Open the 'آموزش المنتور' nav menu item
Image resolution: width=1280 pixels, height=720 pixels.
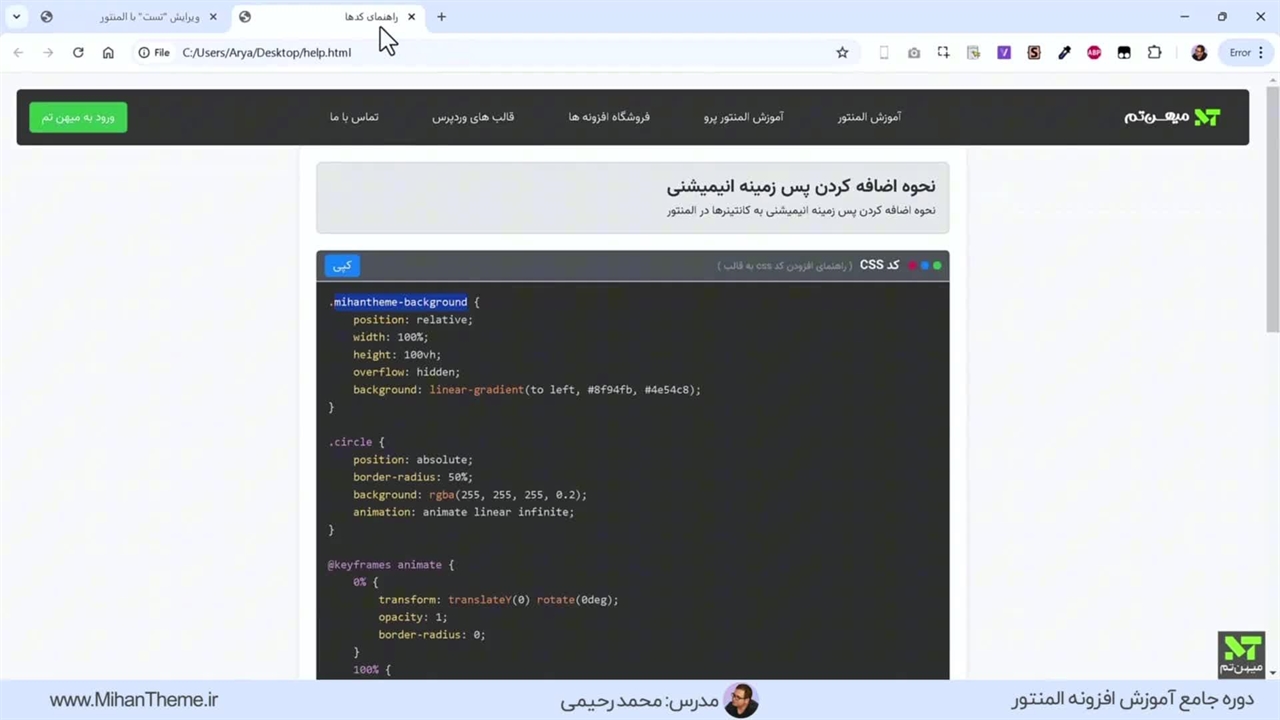tap(869, 117)
